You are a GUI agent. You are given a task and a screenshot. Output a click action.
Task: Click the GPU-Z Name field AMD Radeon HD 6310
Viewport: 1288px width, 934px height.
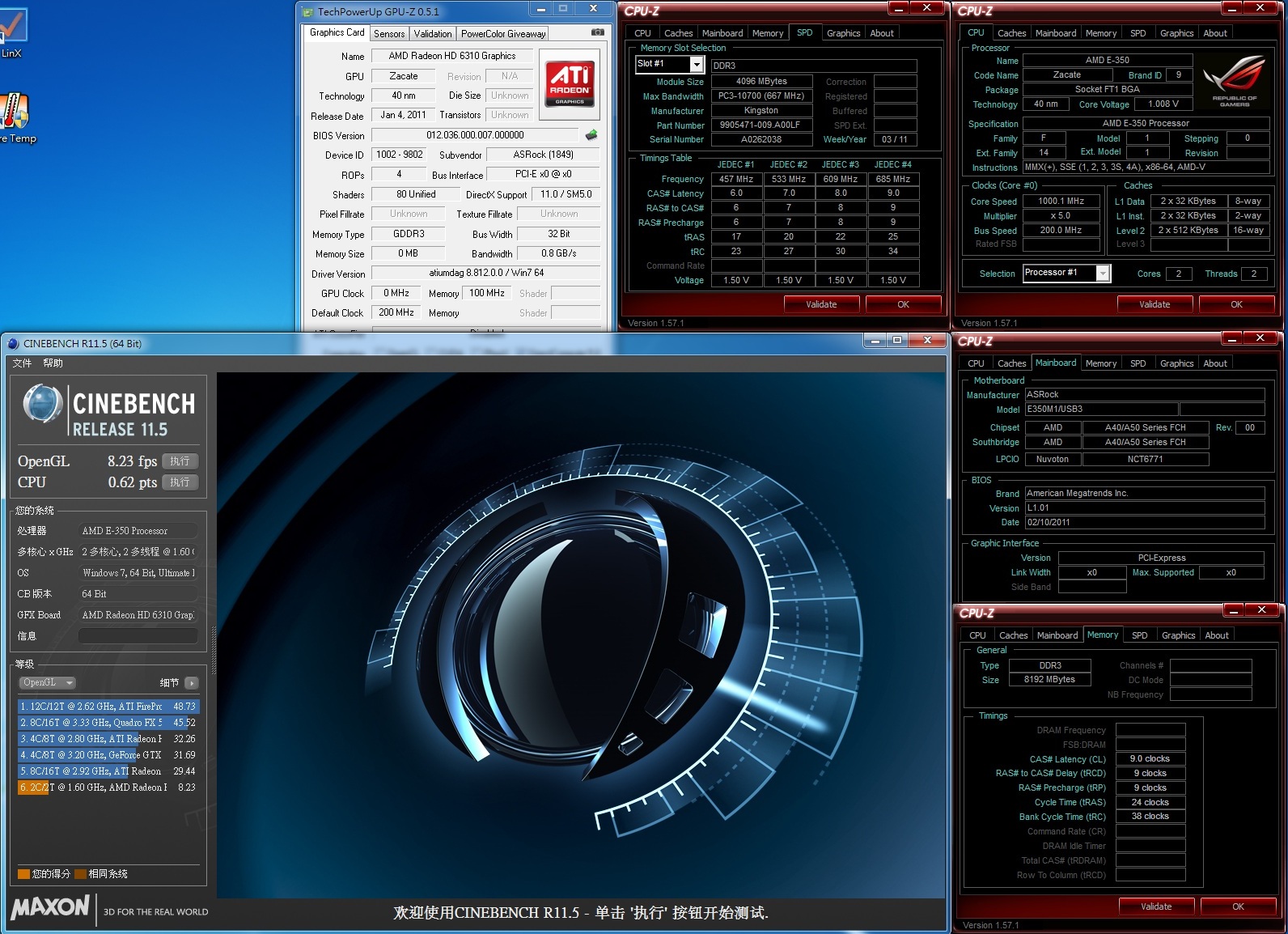click(x=451, y=56)
